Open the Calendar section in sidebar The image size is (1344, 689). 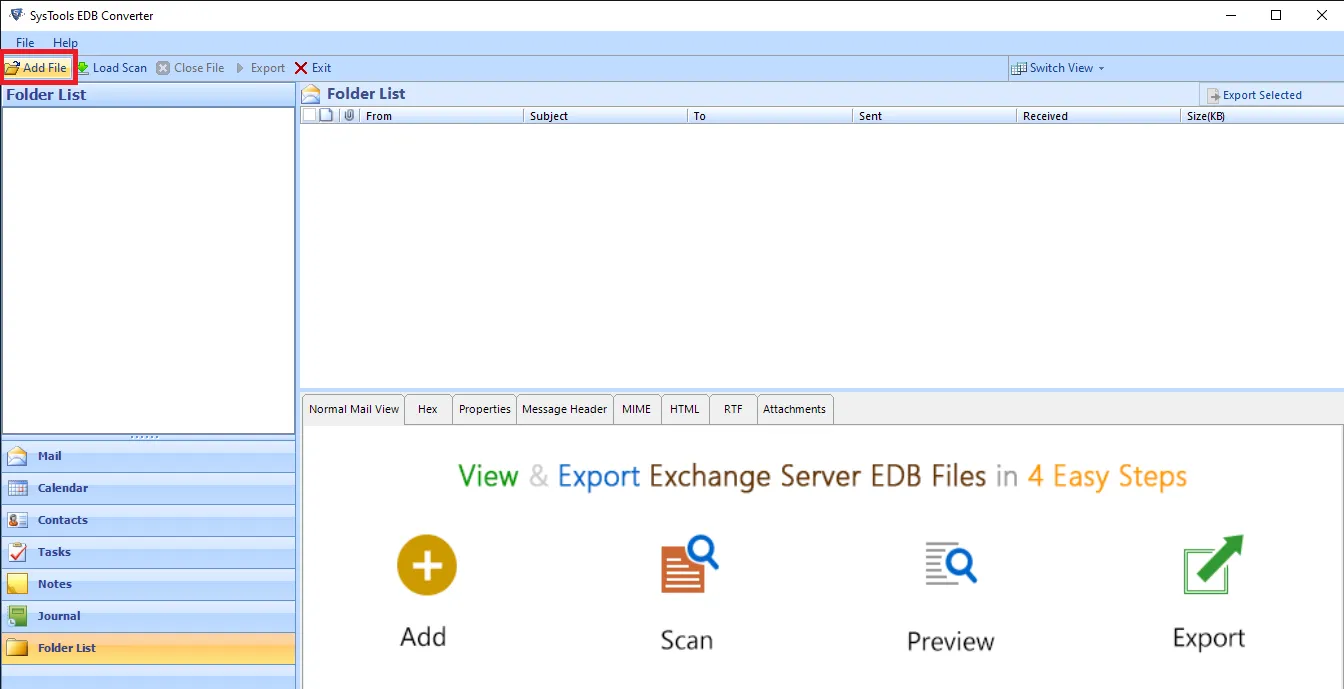tap(62, 488)
